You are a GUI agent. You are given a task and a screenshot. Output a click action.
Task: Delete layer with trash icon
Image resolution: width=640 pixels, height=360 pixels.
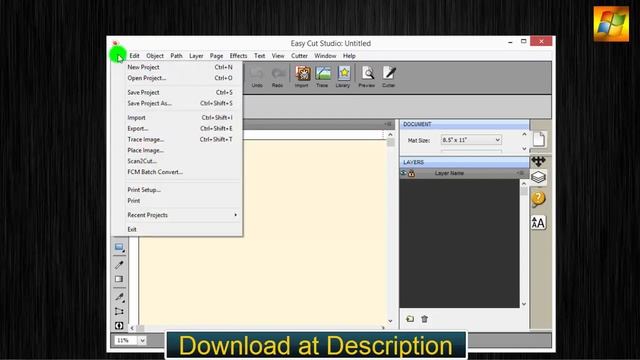coord(424,319)
